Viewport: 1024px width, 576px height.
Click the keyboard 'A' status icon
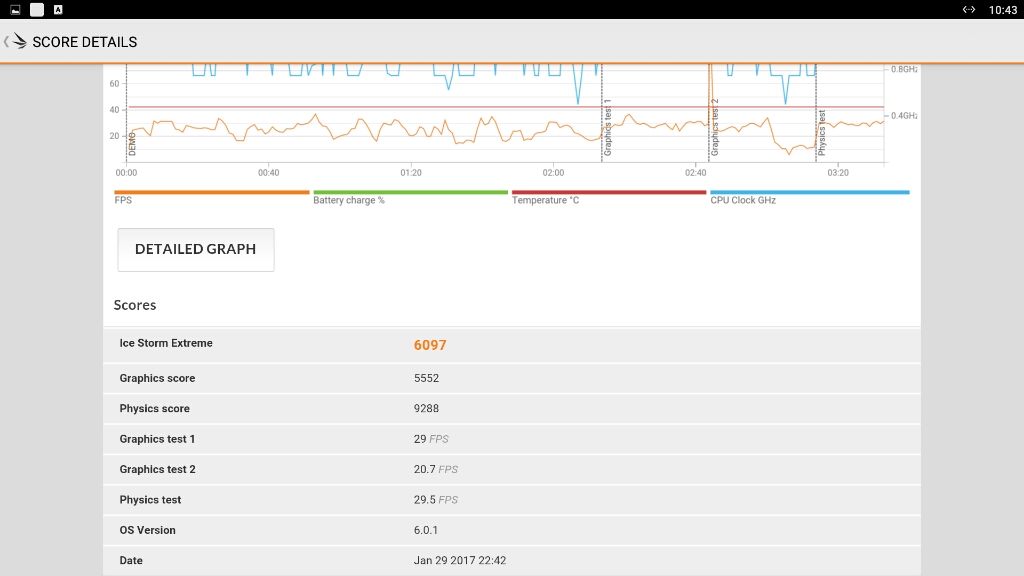click(58, 10)
